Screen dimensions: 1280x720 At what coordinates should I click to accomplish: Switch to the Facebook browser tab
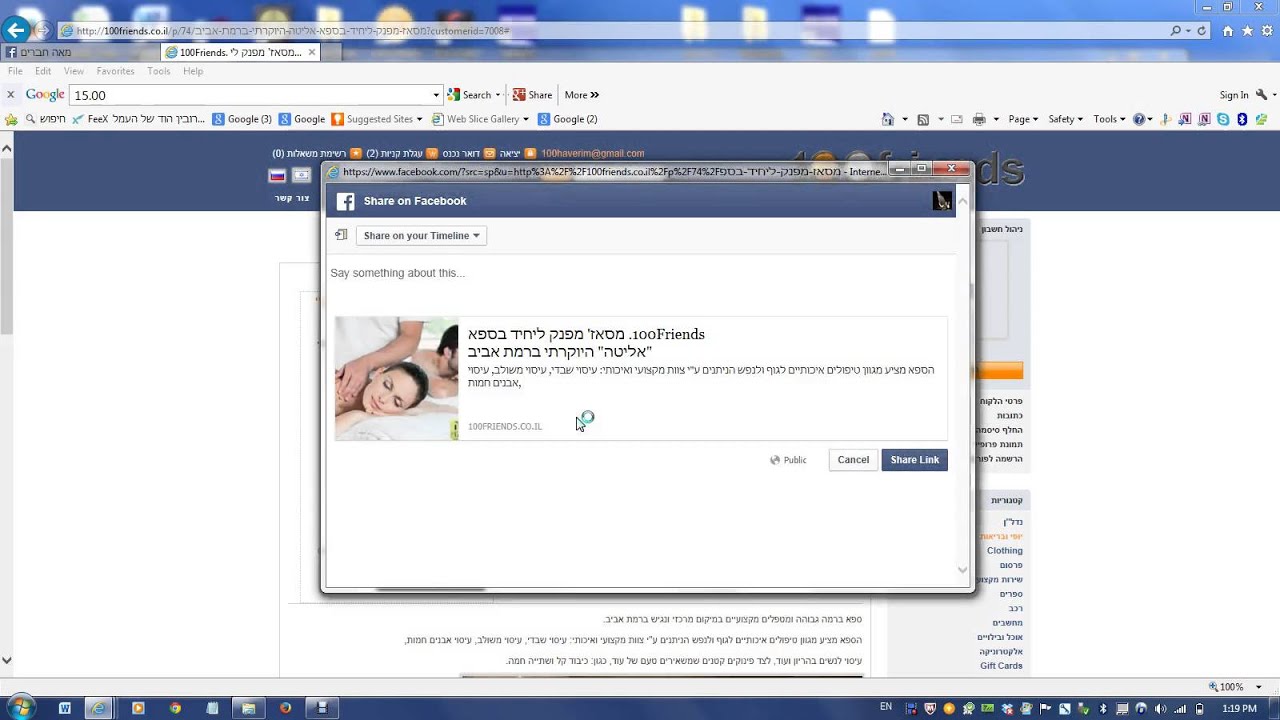80,52
